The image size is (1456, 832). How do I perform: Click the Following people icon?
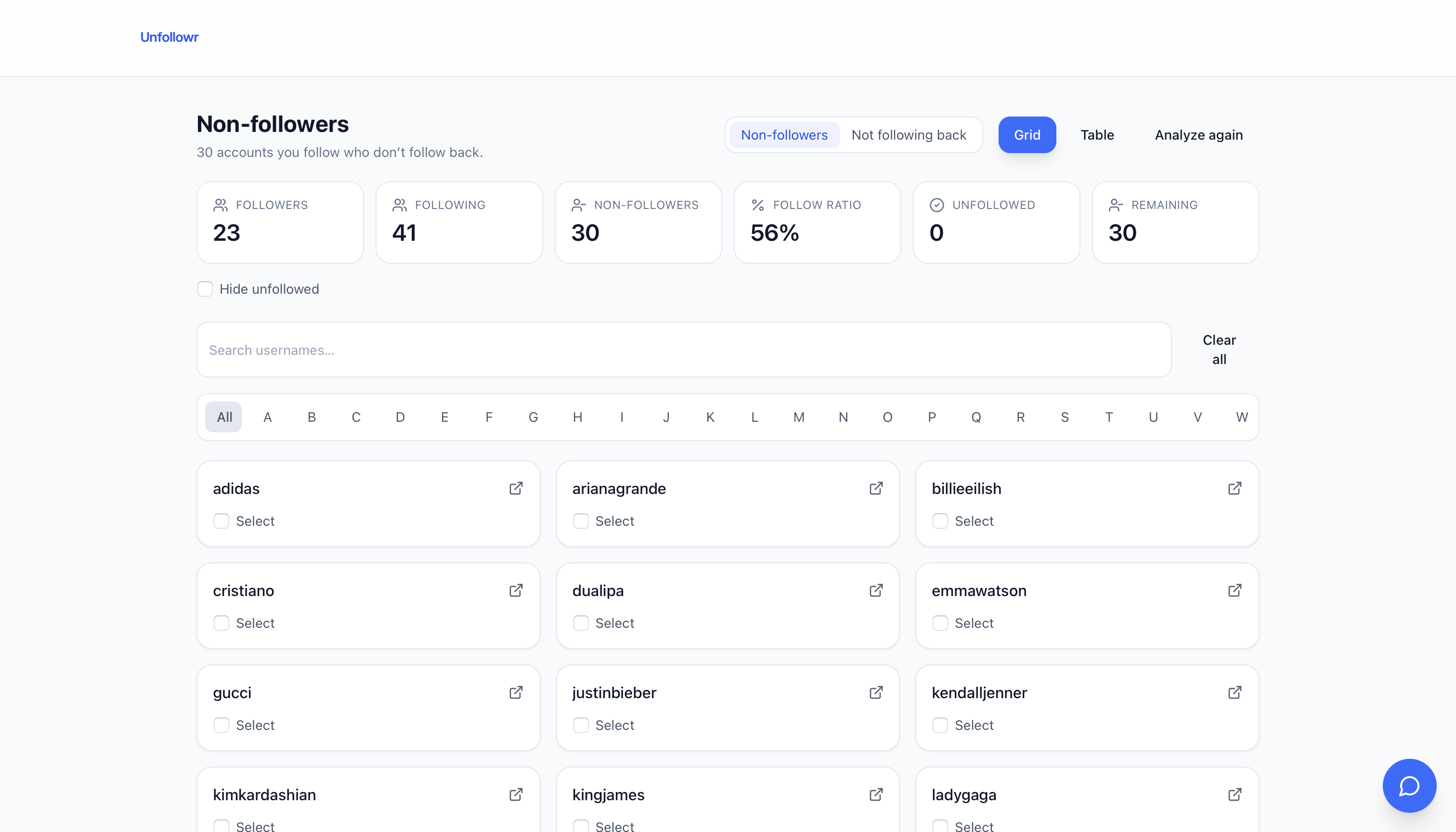(400, 205)
